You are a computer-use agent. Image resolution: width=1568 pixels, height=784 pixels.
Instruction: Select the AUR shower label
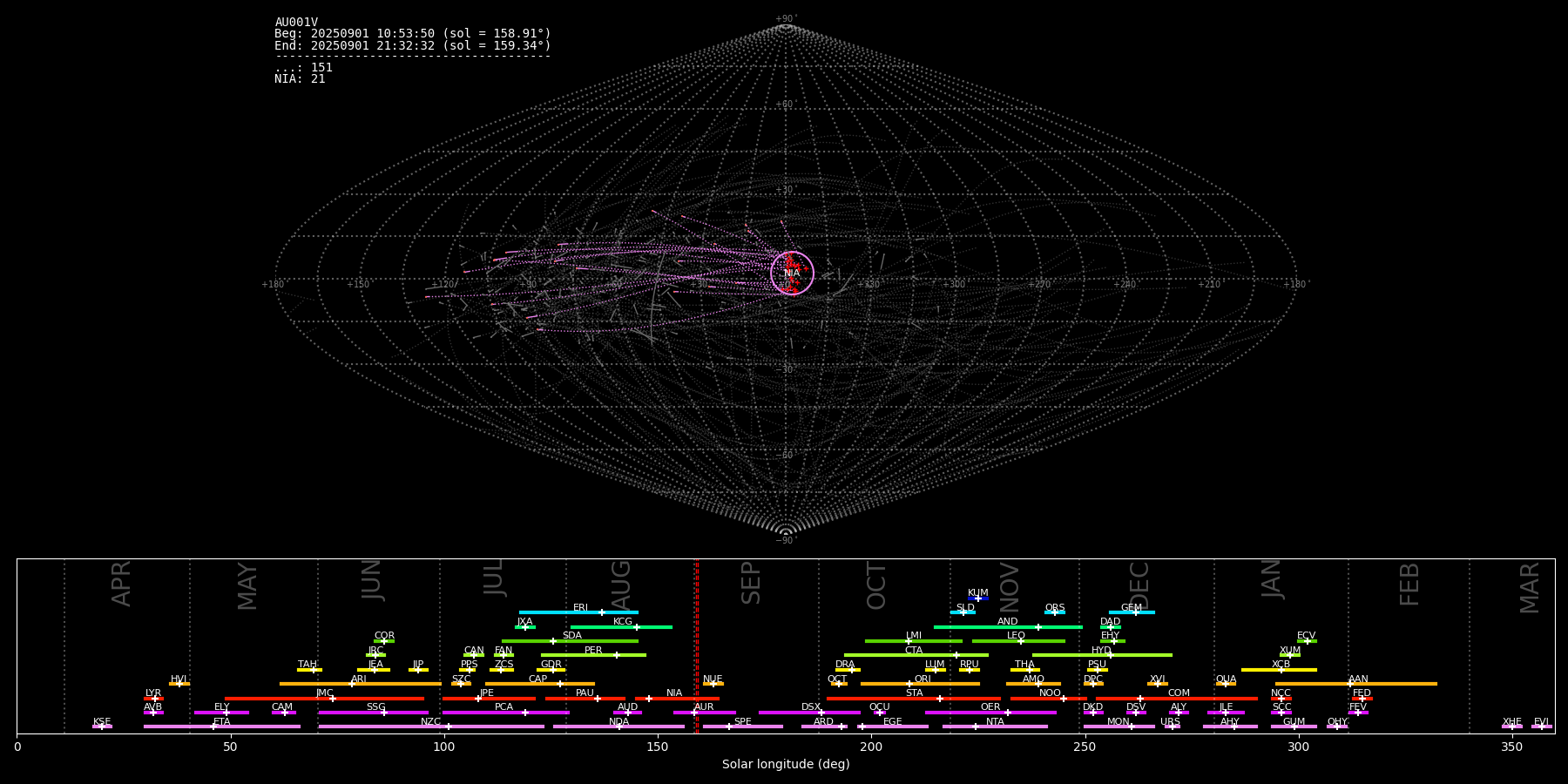point(704,706)
